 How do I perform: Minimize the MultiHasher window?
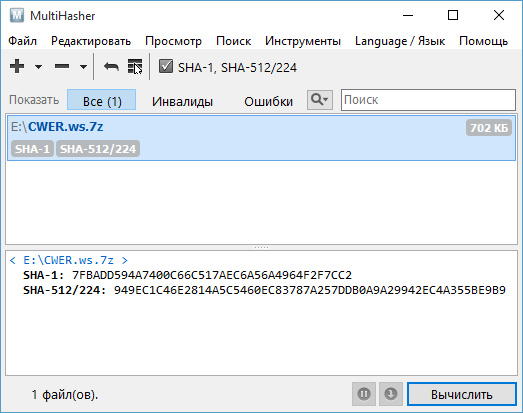tap(408, 15)
